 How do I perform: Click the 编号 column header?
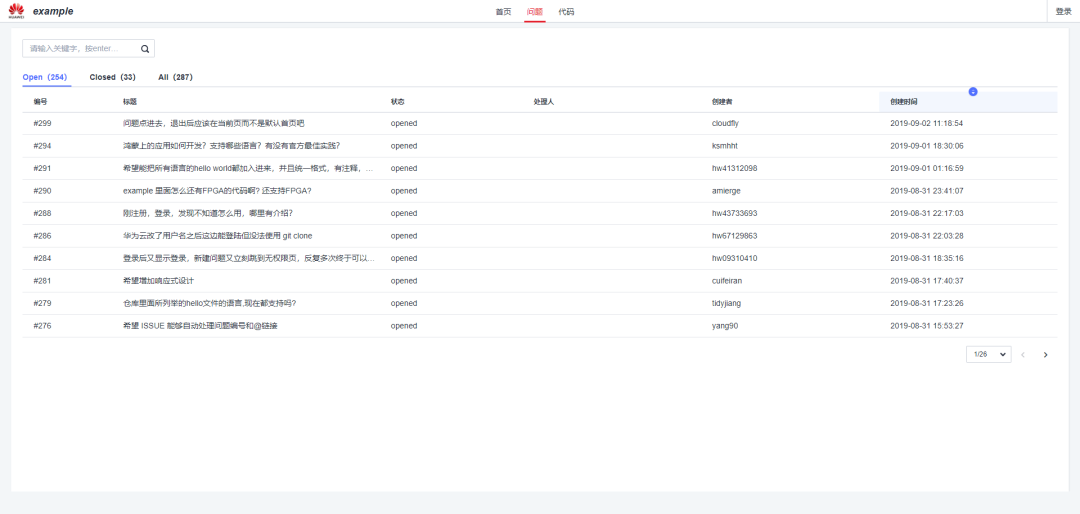coord(40,102)
